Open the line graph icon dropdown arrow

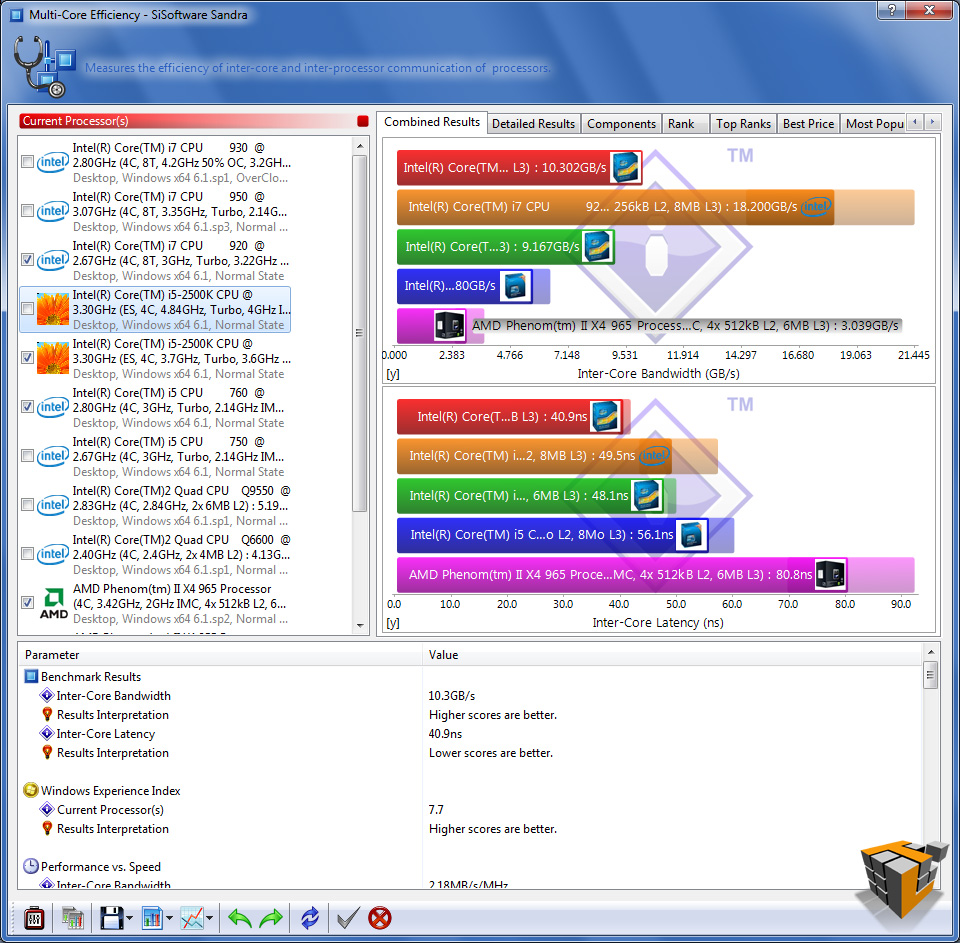point(209,919)
